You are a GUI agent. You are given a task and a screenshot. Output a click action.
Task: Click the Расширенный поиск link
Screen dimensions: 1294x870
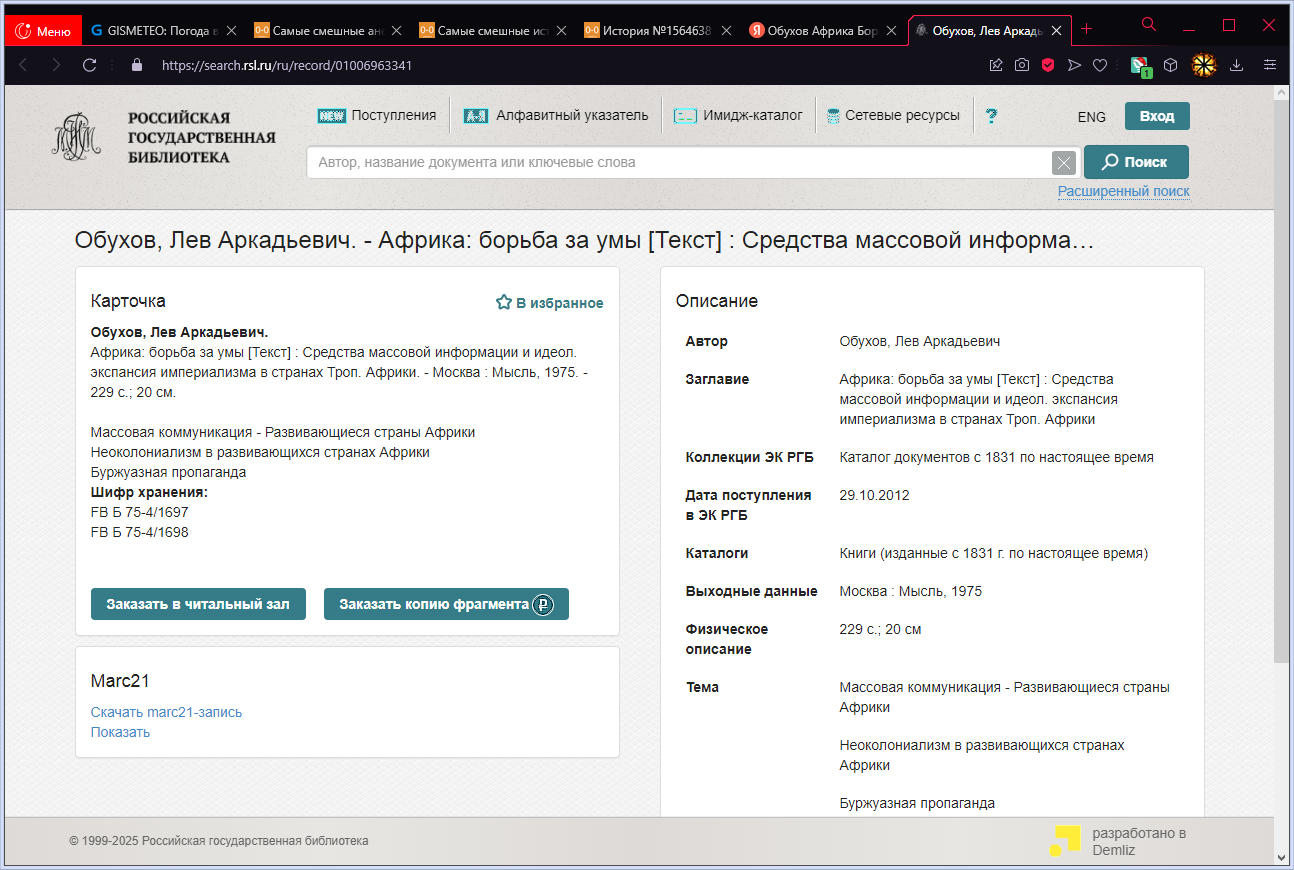click(1123, 191)
